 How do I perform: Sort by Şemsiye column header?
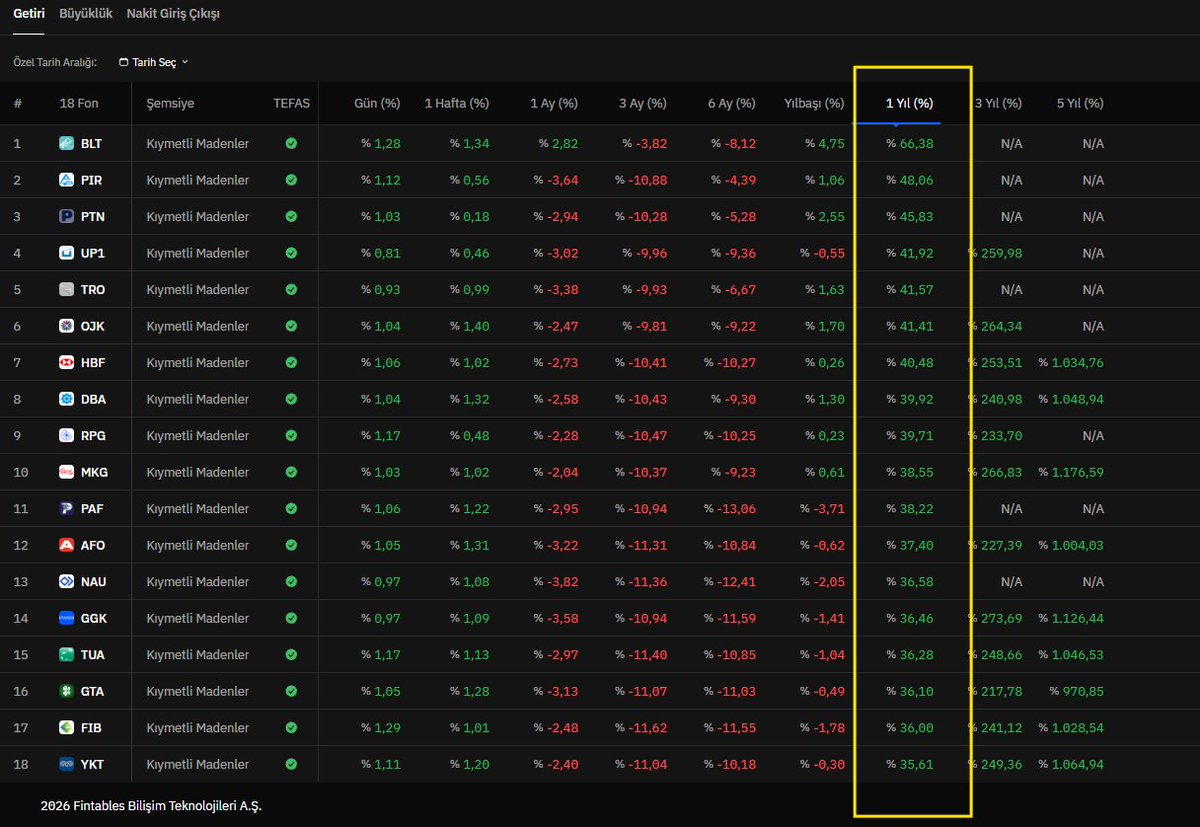(170, 103)
